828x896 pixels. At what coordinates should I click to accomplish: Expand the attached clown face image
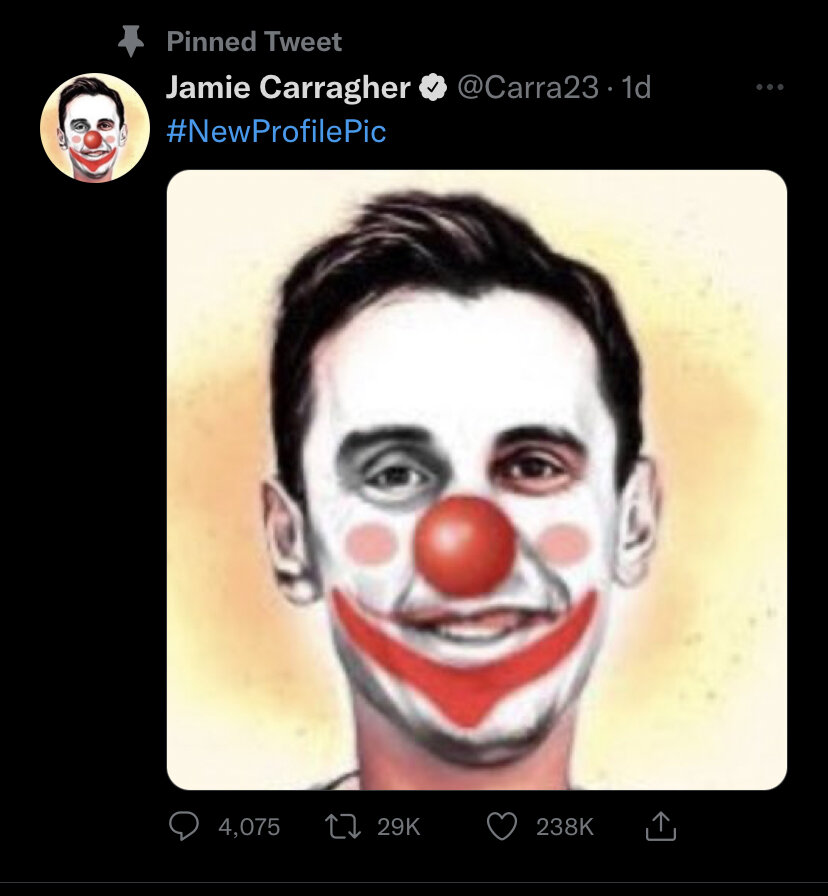[476, 480]
